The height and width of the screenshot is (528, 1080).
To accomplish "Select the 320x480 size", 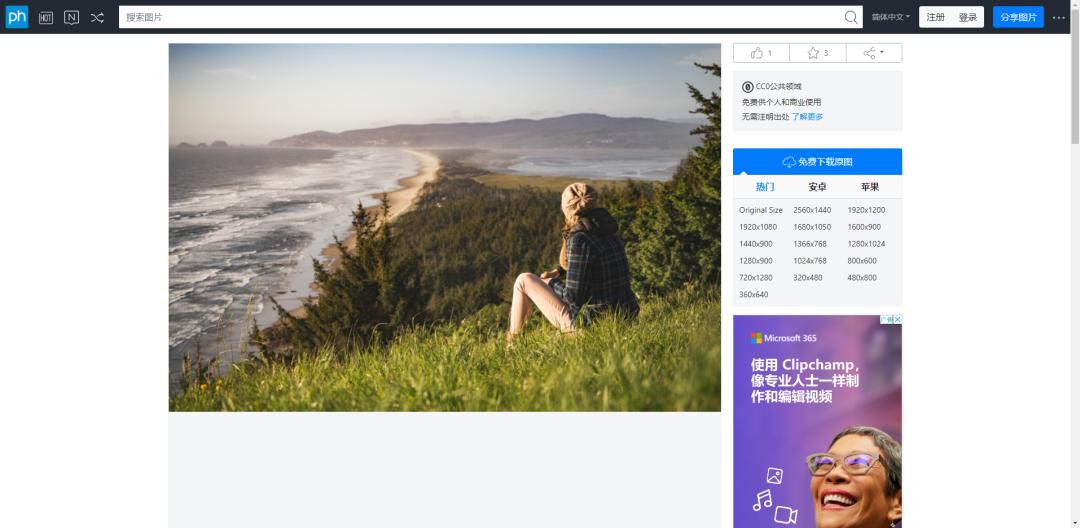I will [808, 277].
